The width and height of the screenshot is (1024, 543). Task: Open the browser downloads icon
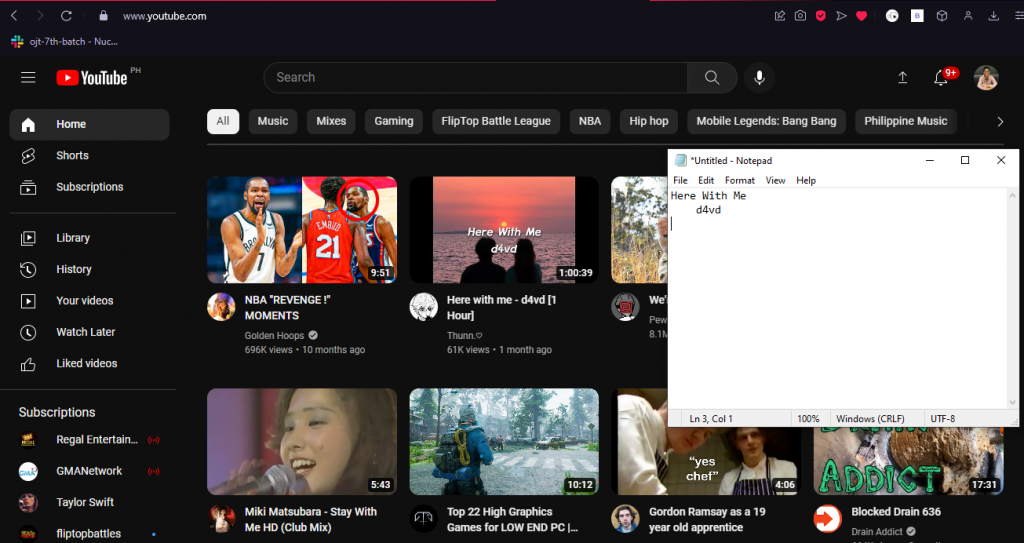(993, 16)
